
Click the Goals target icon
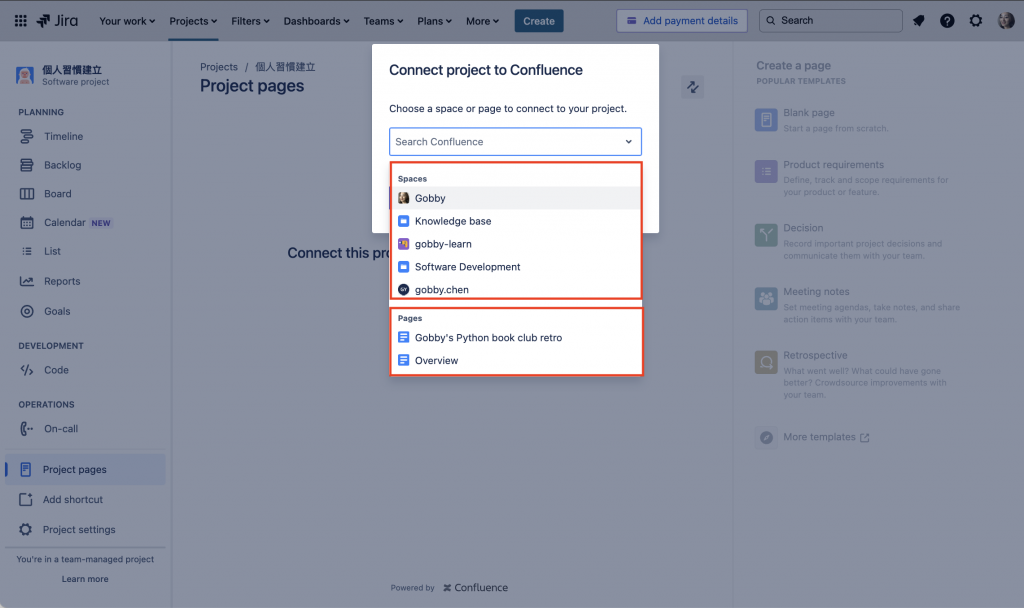click(27, 312)
